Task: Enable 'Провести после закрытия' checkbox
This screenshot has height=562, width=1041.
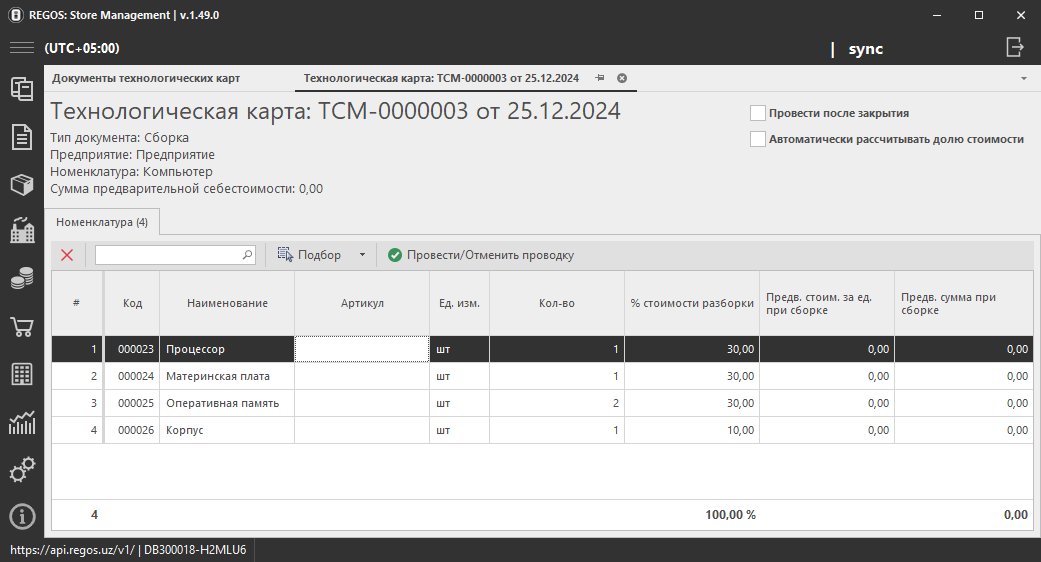Action: click(x=758, y=113)
